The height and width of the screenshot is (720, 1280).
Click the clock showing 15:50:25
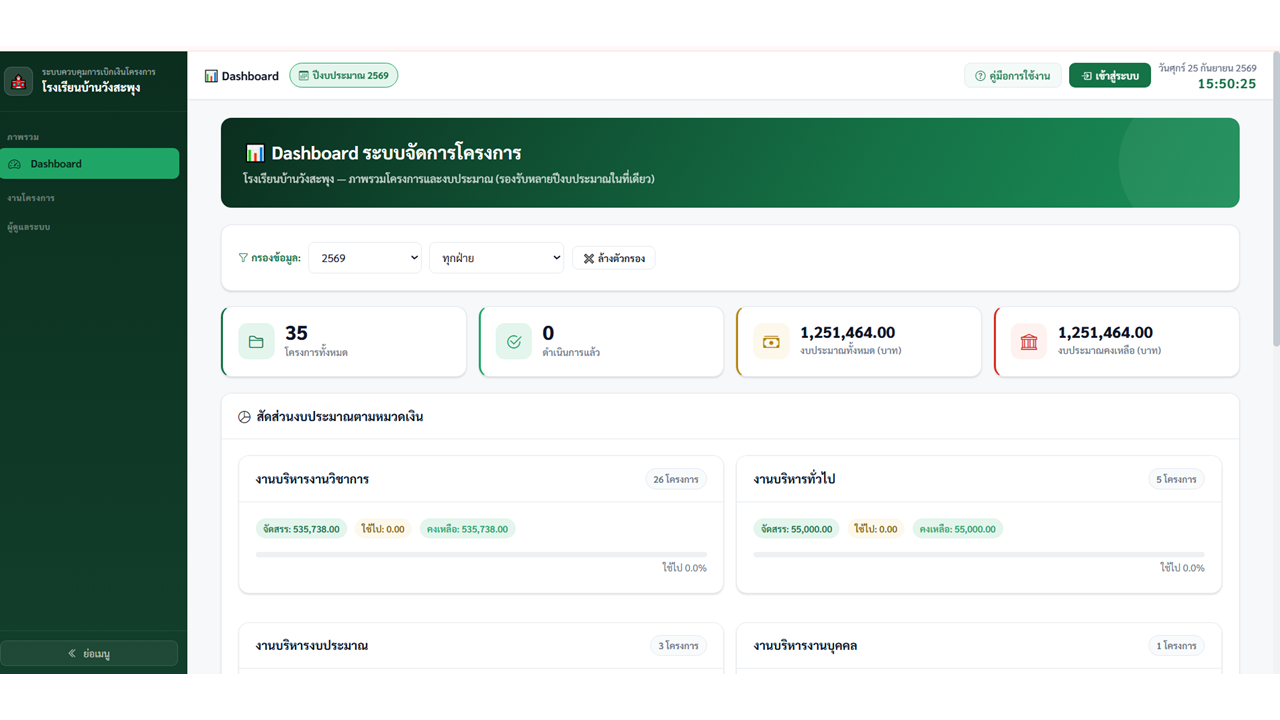coord(1227,84)
